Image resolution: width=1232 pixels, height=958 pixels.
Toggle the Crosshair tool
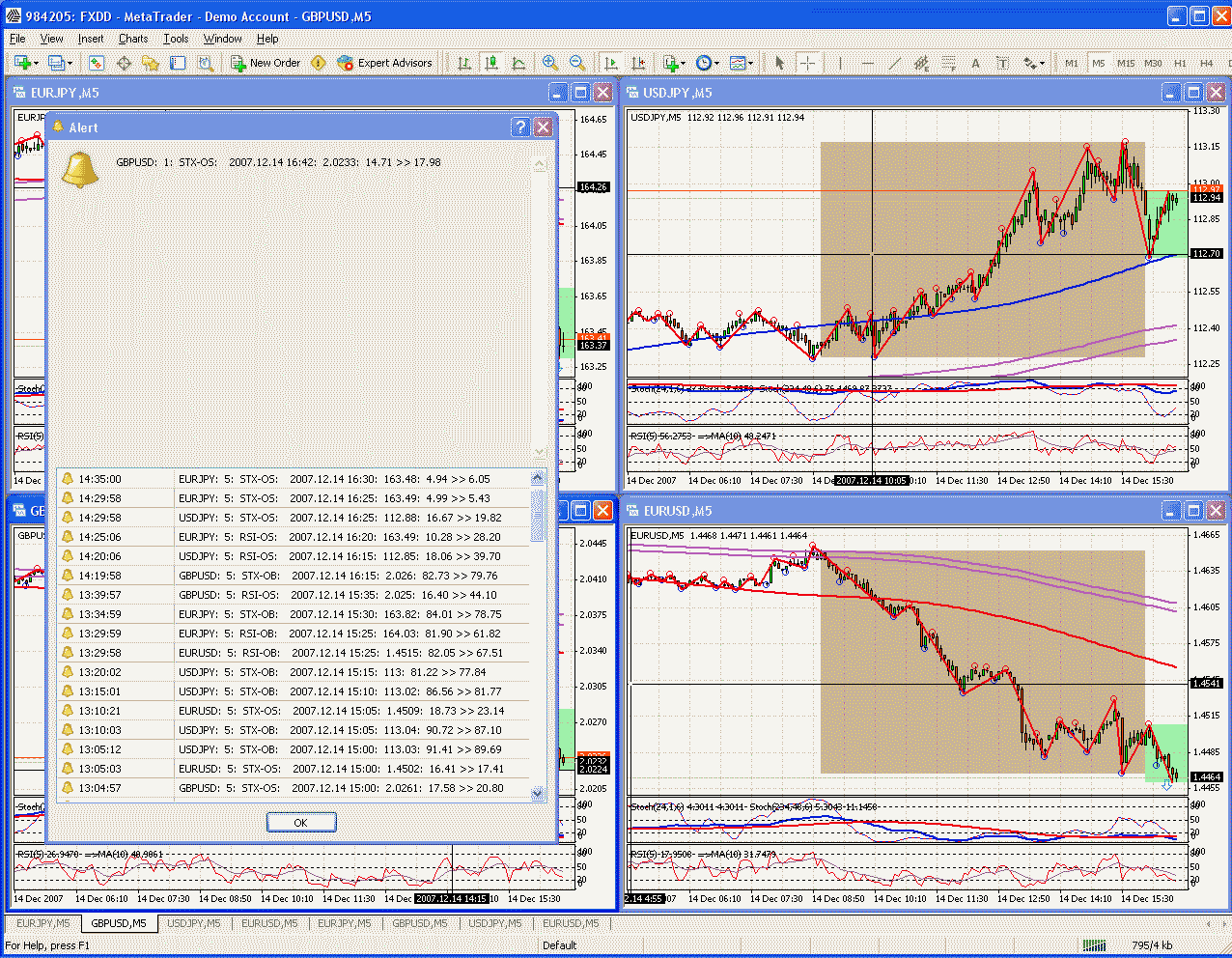[x=808, y=63]
